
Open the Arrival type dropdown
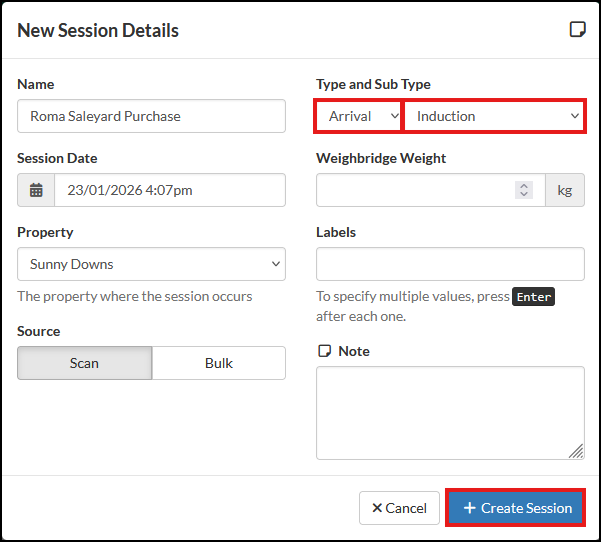359,116
